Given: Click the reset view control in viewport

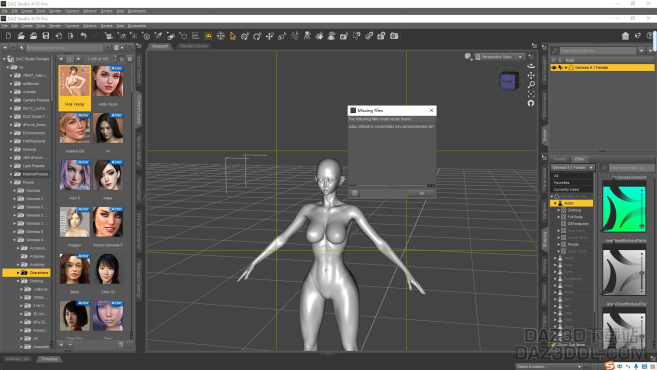Looking at the screenshot, I should (x=531, y=103).
